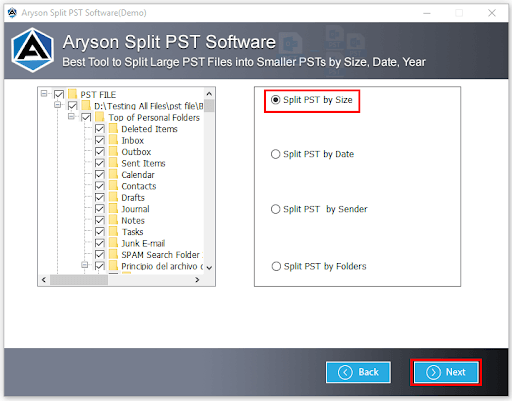Click the PST FILE folder icon
The width and height of the screenshot is (512, 401).
73,94
